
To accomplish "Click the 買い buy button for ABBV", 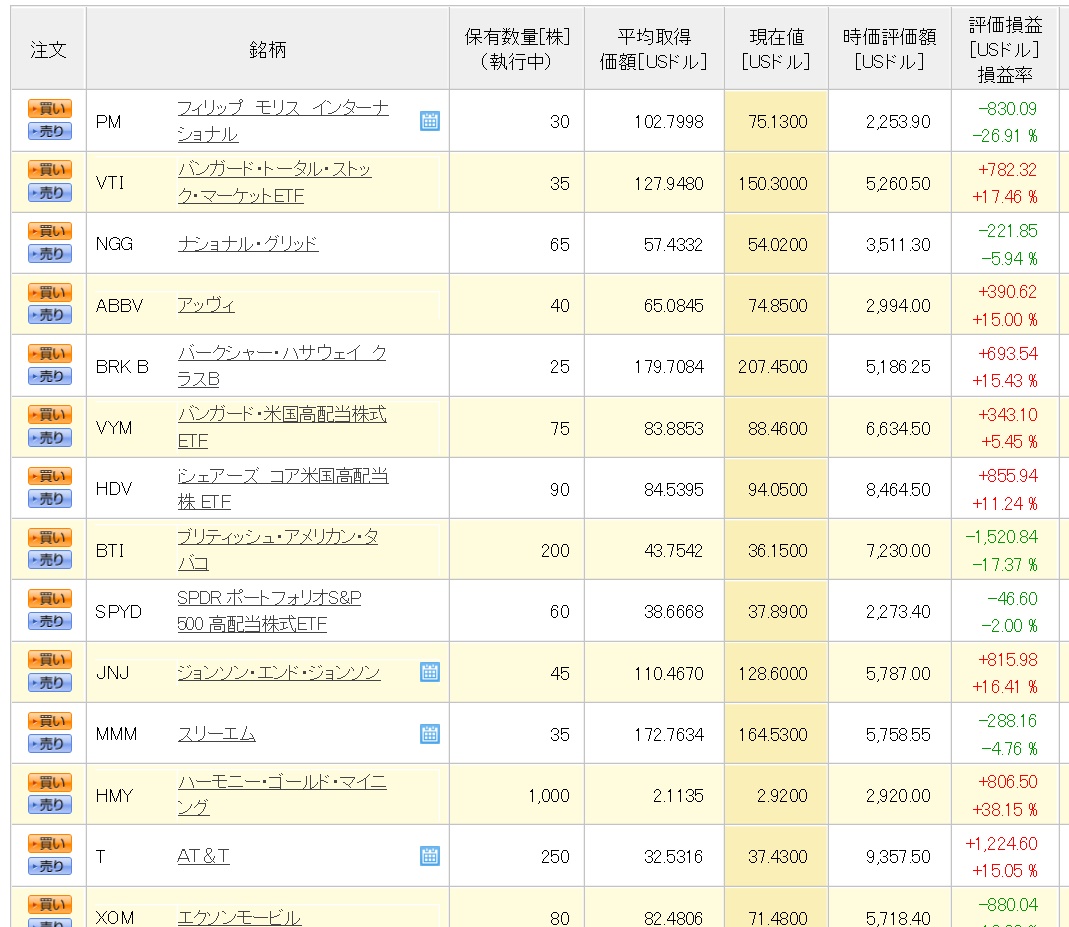I will pos(49,292).
